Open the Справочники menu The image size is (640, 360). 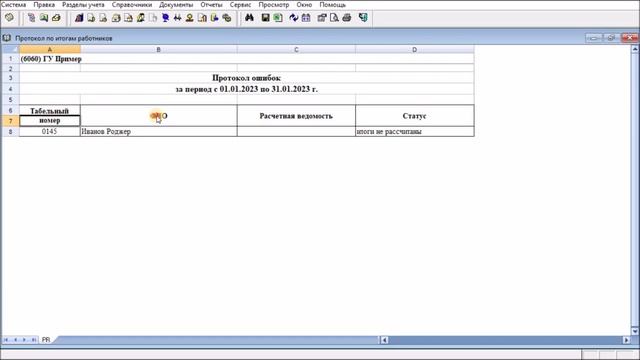(132, 4)
